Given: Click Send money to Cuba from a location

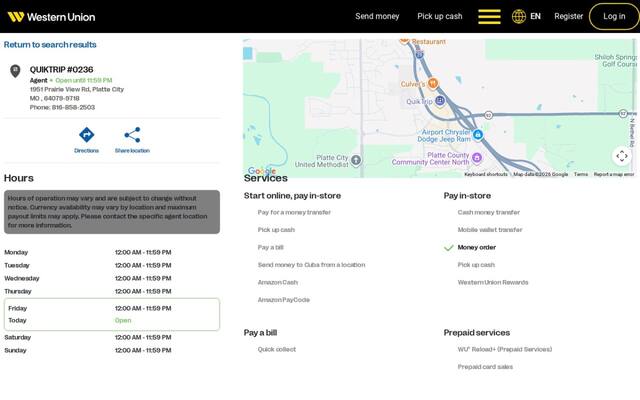Looking at the screenshot, I should point(311,265).
